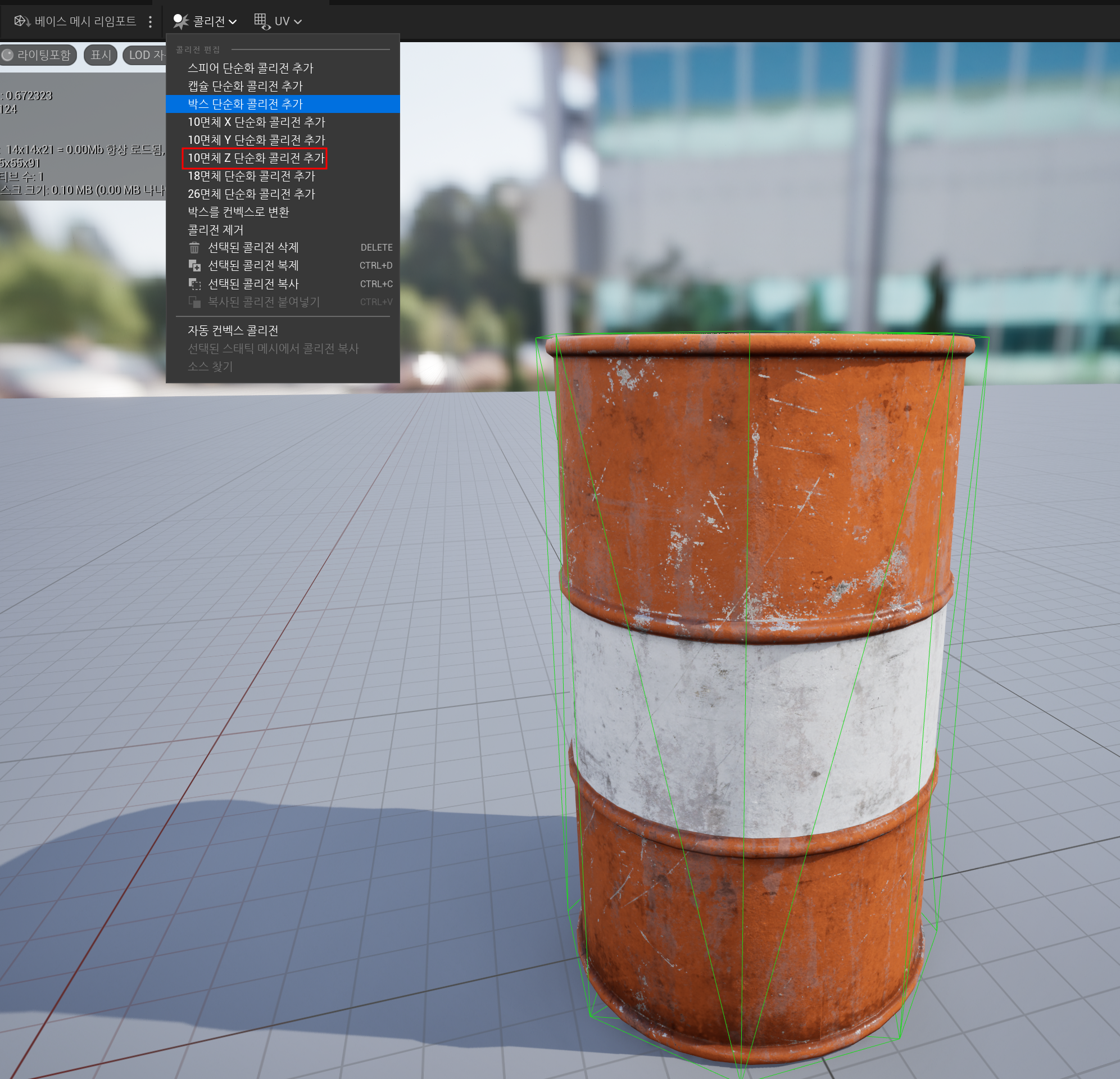This screenshot has height=1079, width=1120.
Task: Expand the UV dropdown chevron
Action: click(x=298, y=22)
